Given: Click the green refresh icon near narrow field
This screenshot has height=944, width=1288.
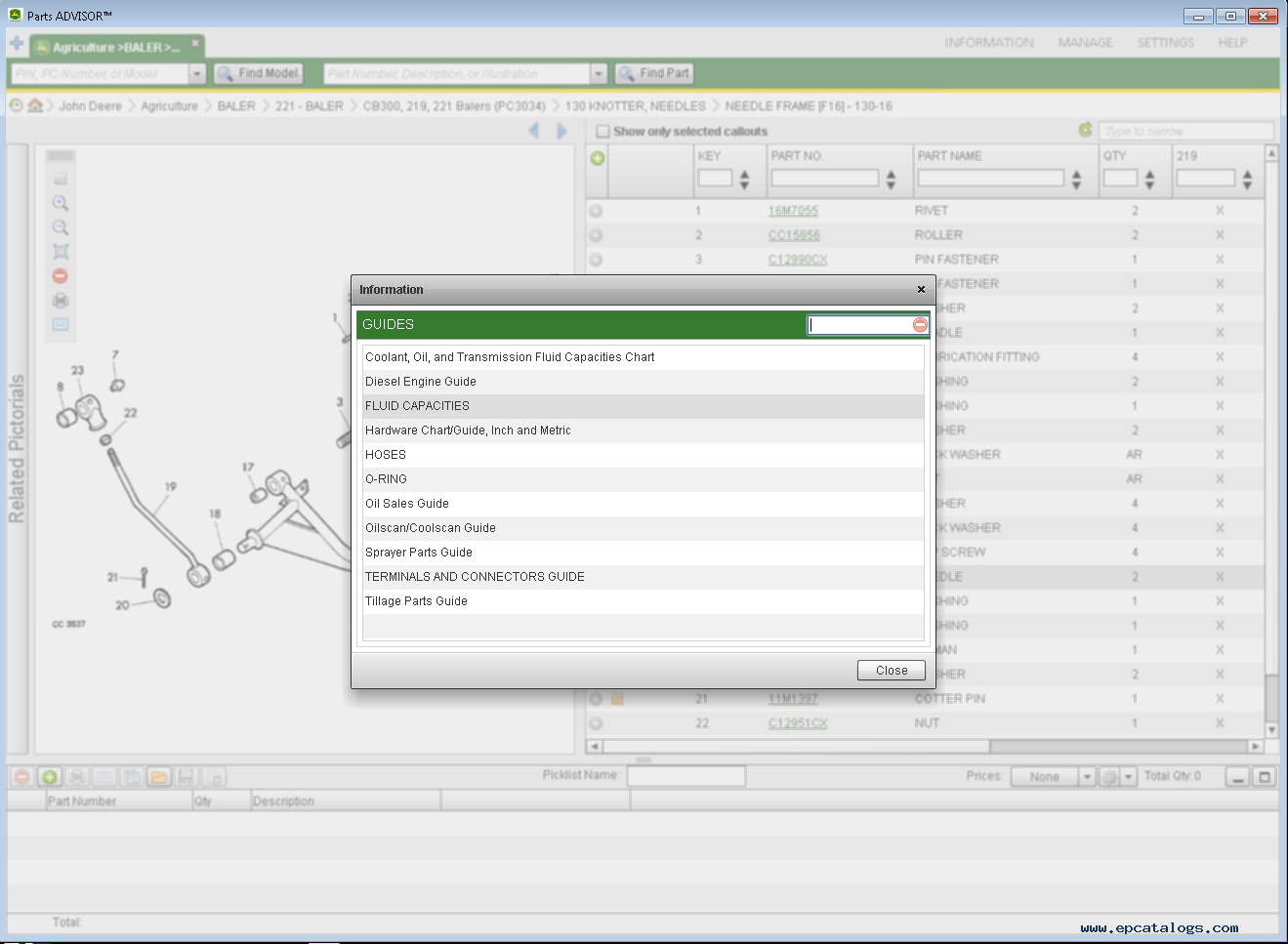Looking at the screenshot, I should point(1085,130).
